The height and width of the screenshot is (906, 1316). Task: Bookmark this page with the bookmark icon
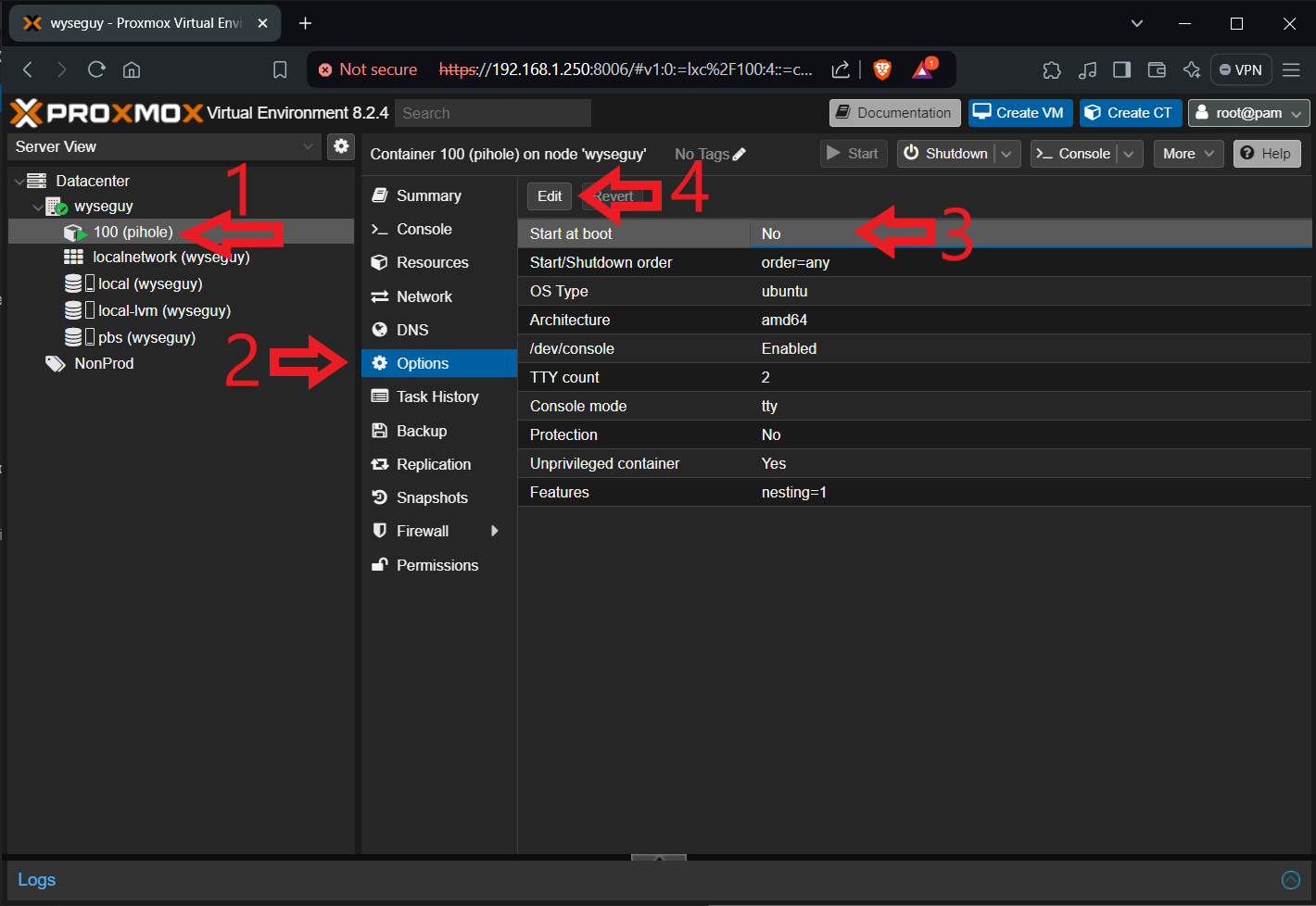[x=280, y=69]
